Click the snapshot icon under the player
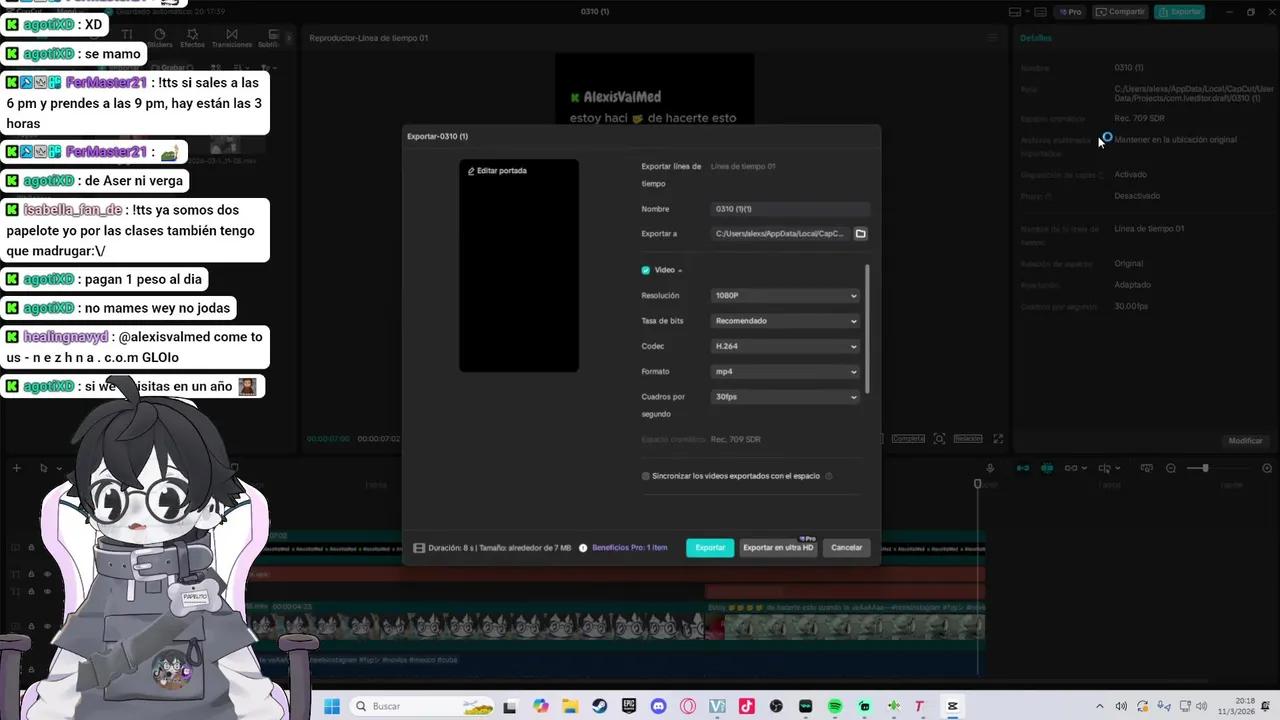Screen dimensions: 1280x720 (939, 439)
